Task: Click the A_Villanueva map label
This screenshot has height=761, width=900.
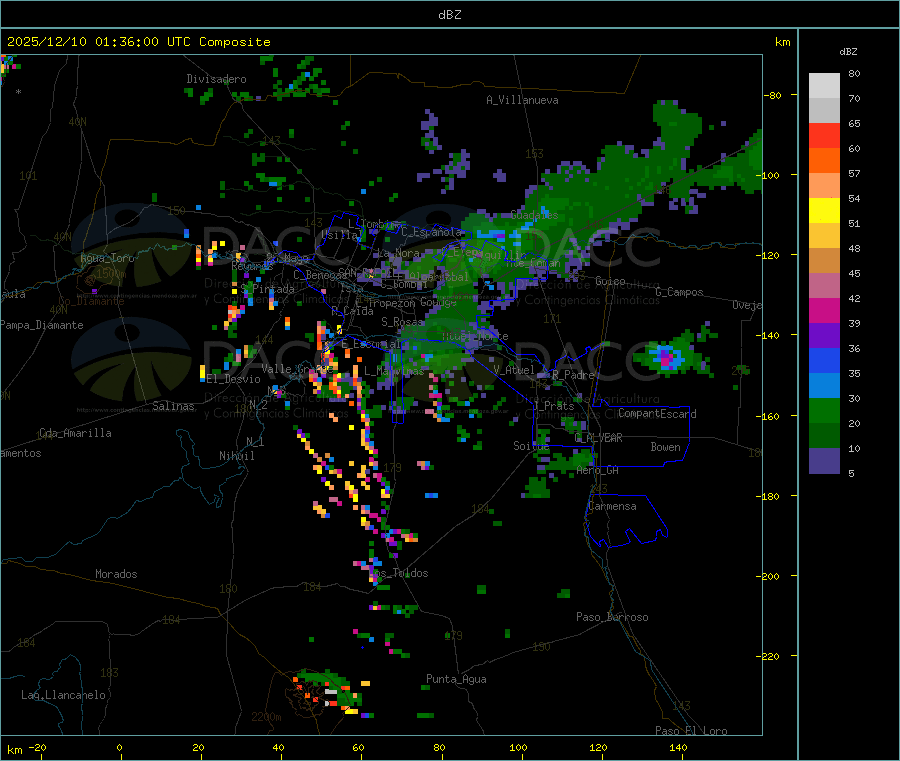Action: point(522,100)
